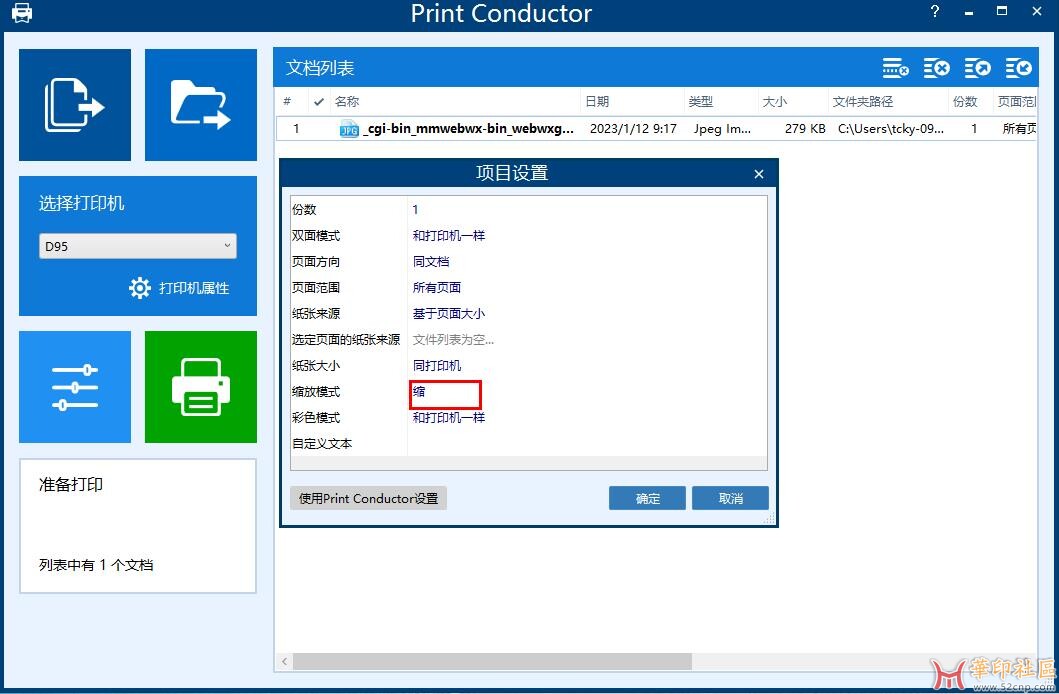
Task: Select the 页面范围 value 所有页面
Action: [587, 288]
